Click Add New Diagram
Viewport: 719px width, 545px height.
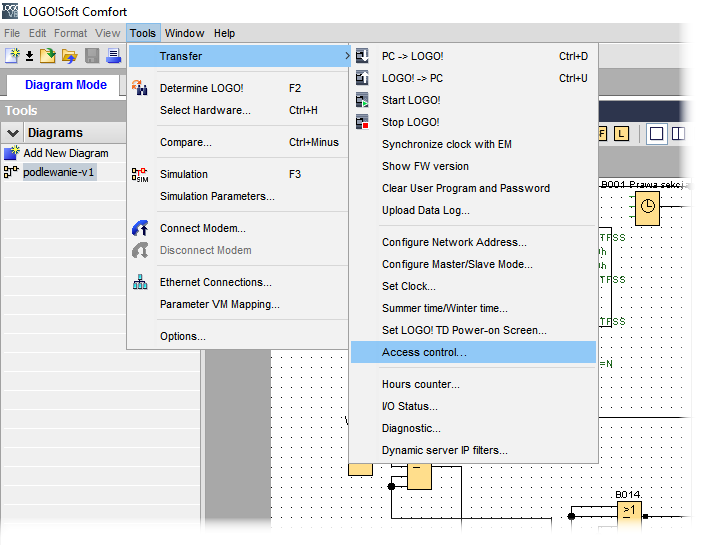click(65, 153)
